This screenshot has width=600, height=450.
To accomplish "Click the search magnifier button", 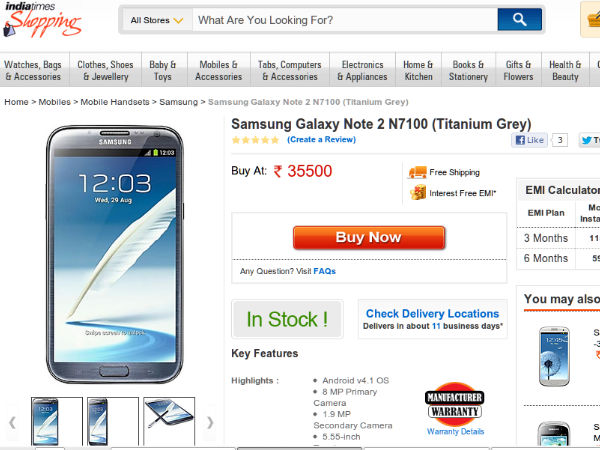I will point(519,19).
